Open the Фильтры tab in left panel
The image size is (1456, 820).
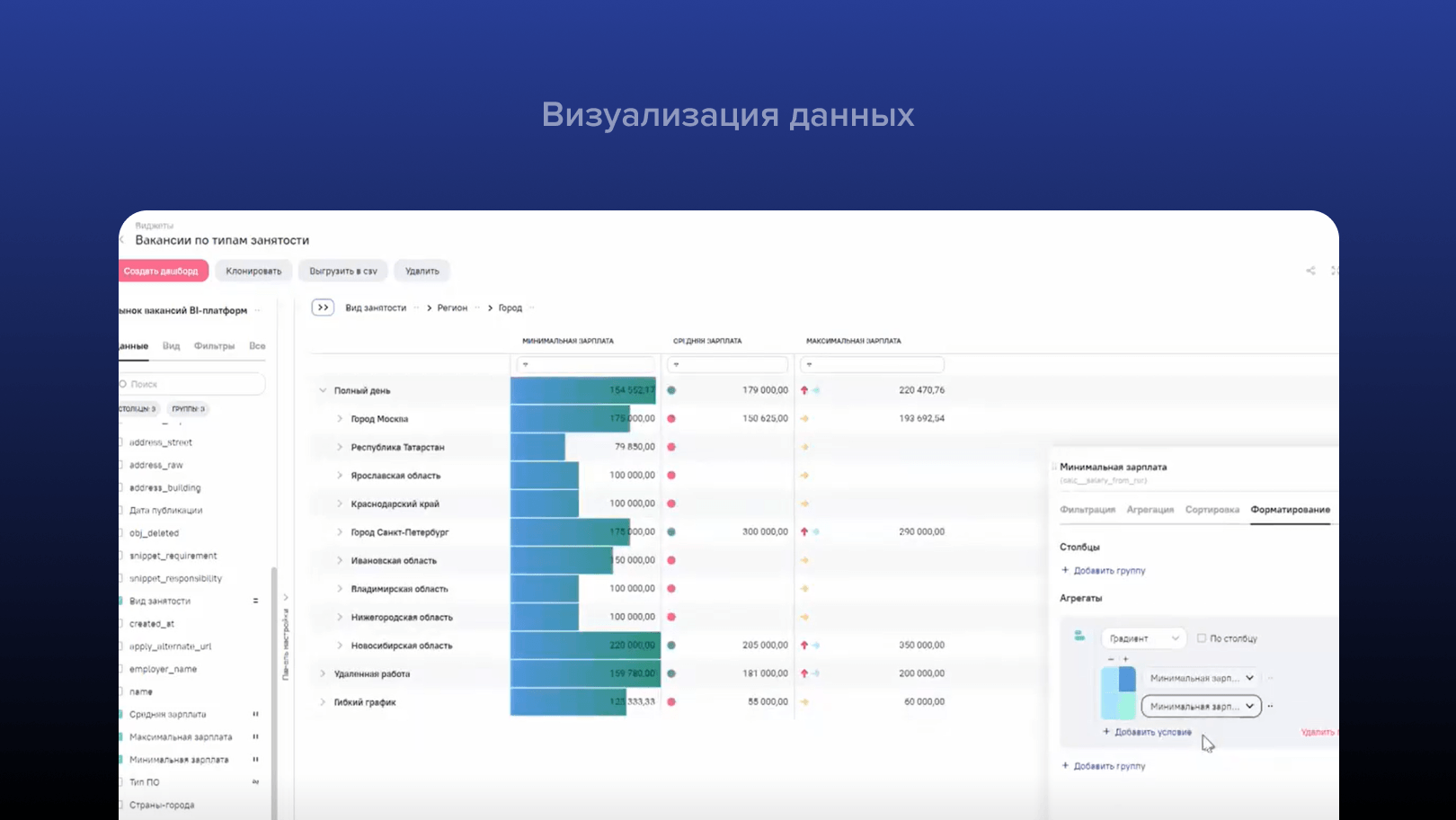214,346
